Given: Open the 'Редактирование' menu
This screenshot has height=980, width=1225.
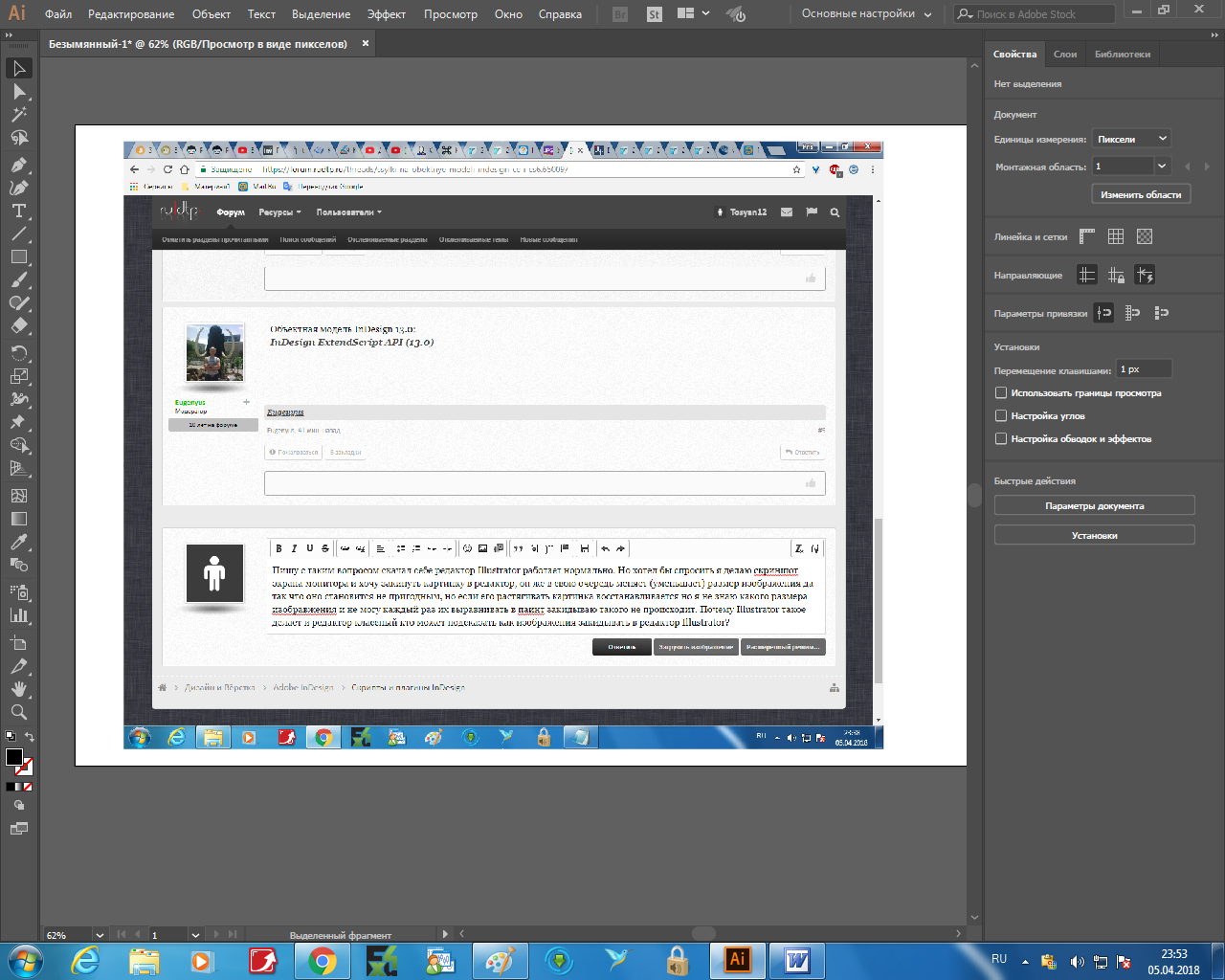Looking at the screenshot, I should point(131,14).
